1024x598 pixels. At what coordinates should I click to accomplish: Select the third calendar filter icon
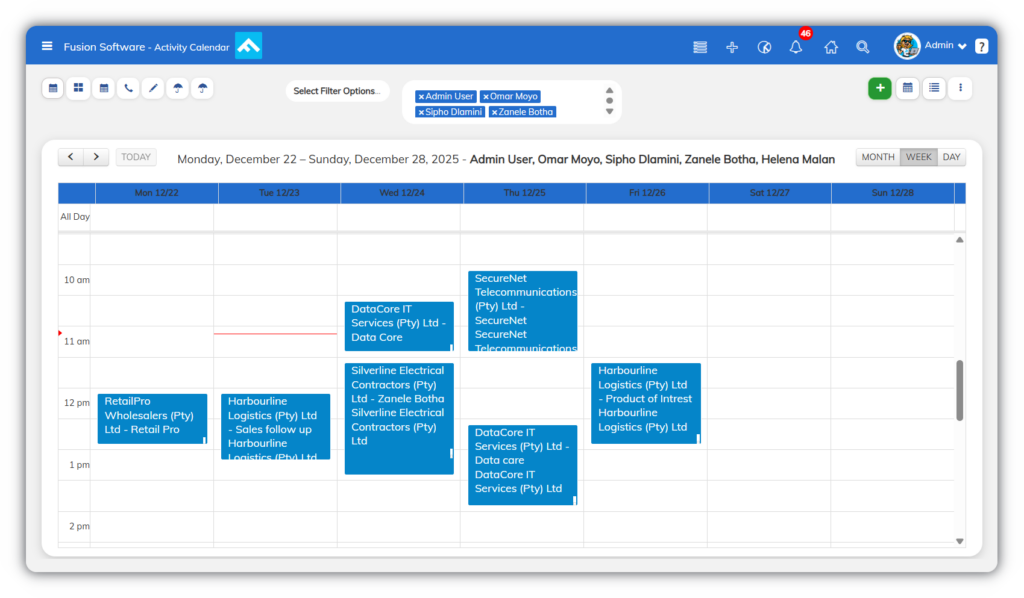(x=104, y=88)
